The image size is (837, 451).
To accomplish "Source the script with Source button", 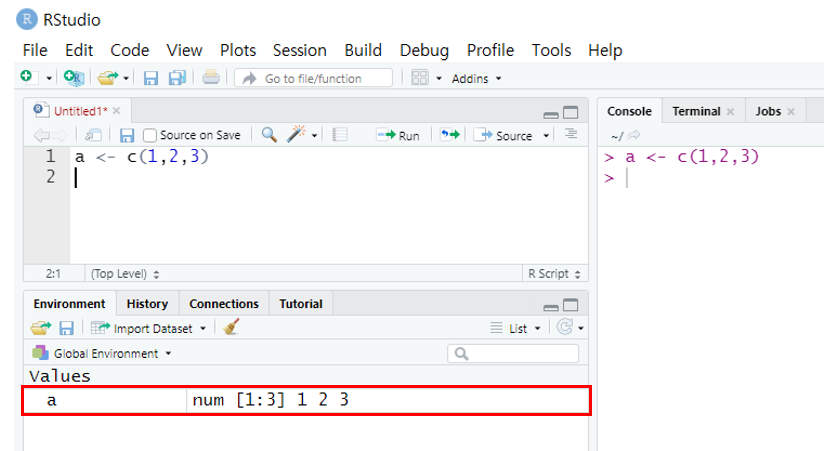I will (x=503, y=136).
